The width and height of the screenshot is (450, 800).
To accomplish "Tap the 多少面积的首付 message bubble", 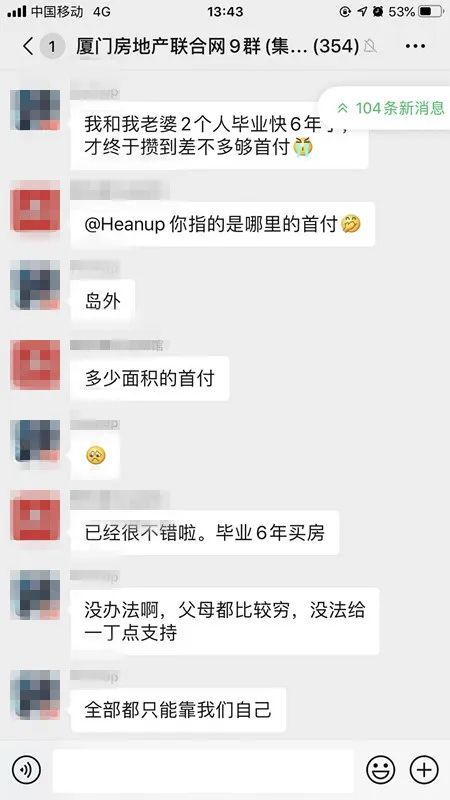I will point(149,379).
